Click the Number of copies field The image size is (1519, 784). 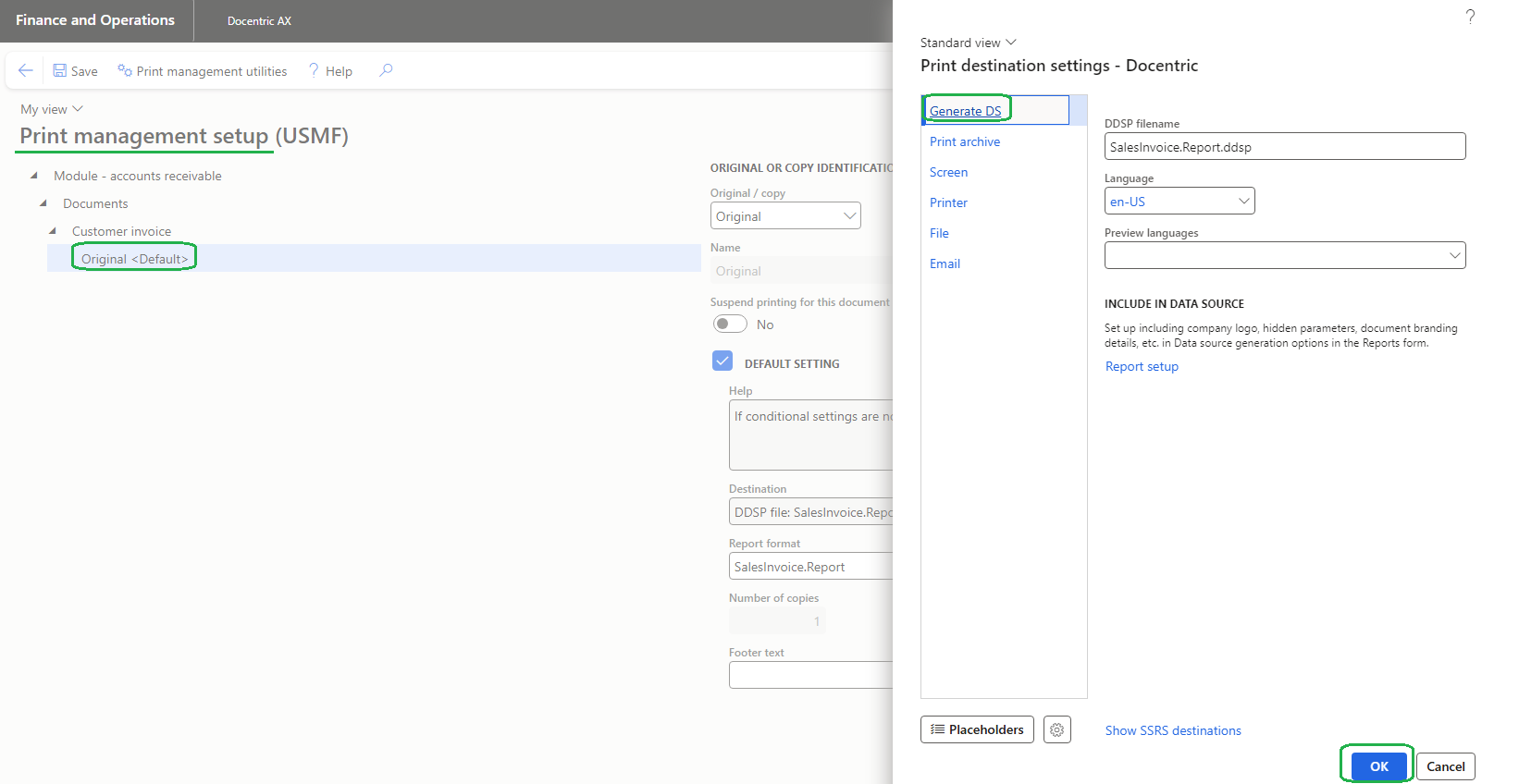coord(777,620)
